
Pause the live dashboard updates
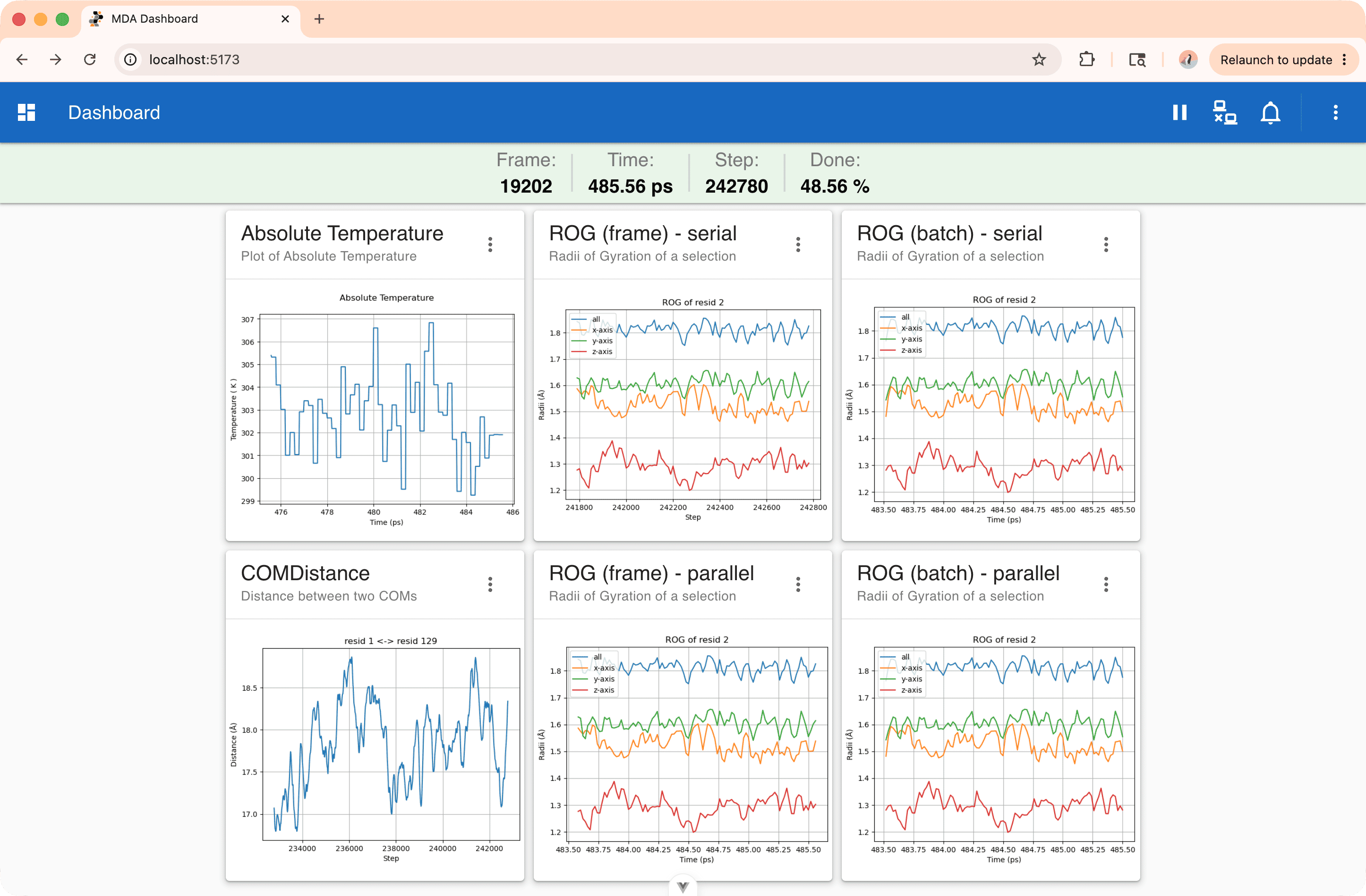[x=1179, y=112]
